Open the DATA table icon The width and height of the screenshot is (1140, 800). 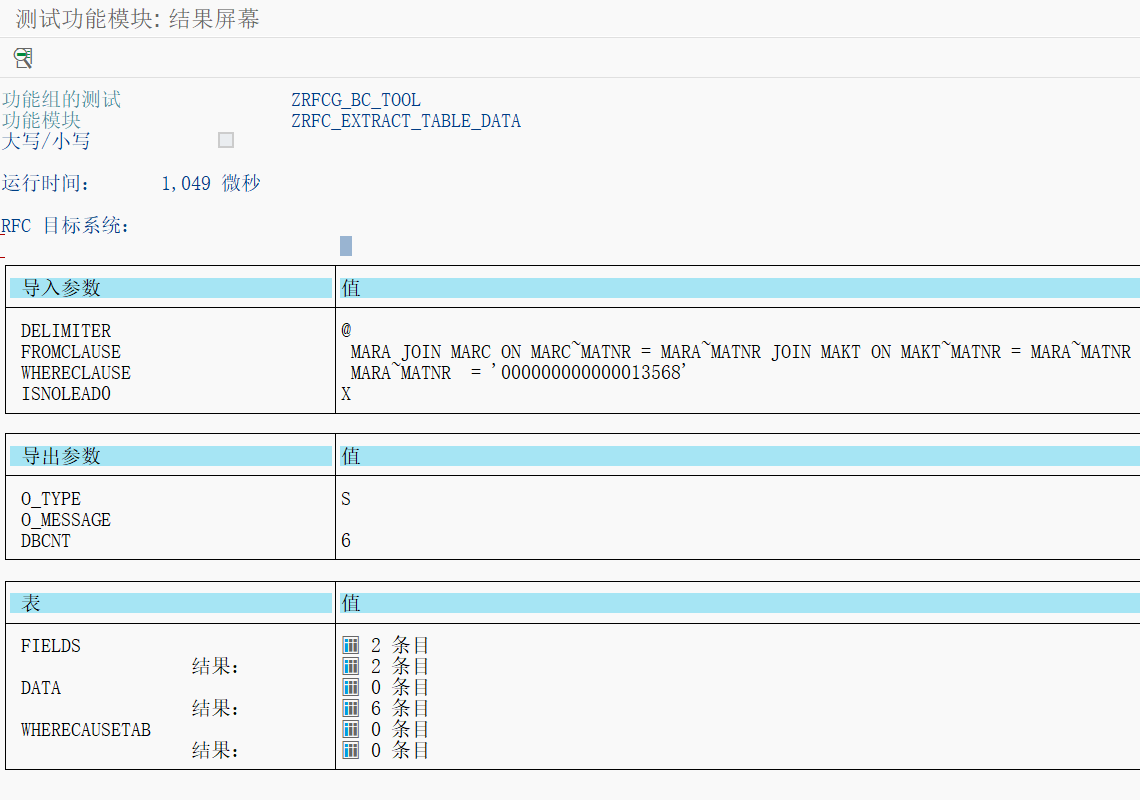point(350,687)
